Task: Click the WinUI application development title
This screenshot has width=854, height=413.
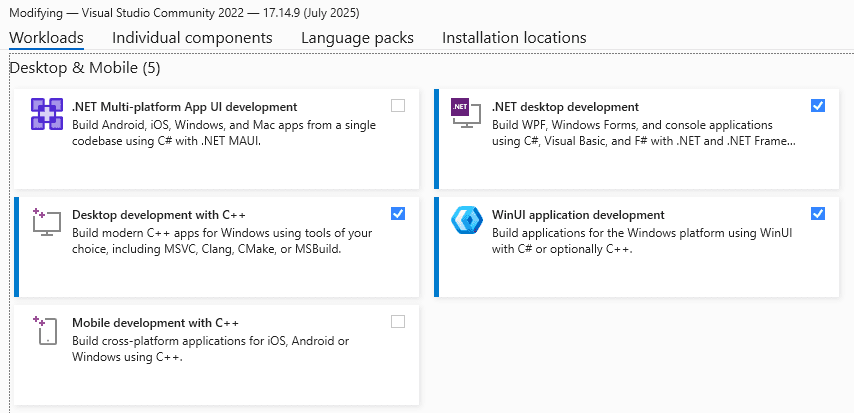Action: [x=578, y=215]
